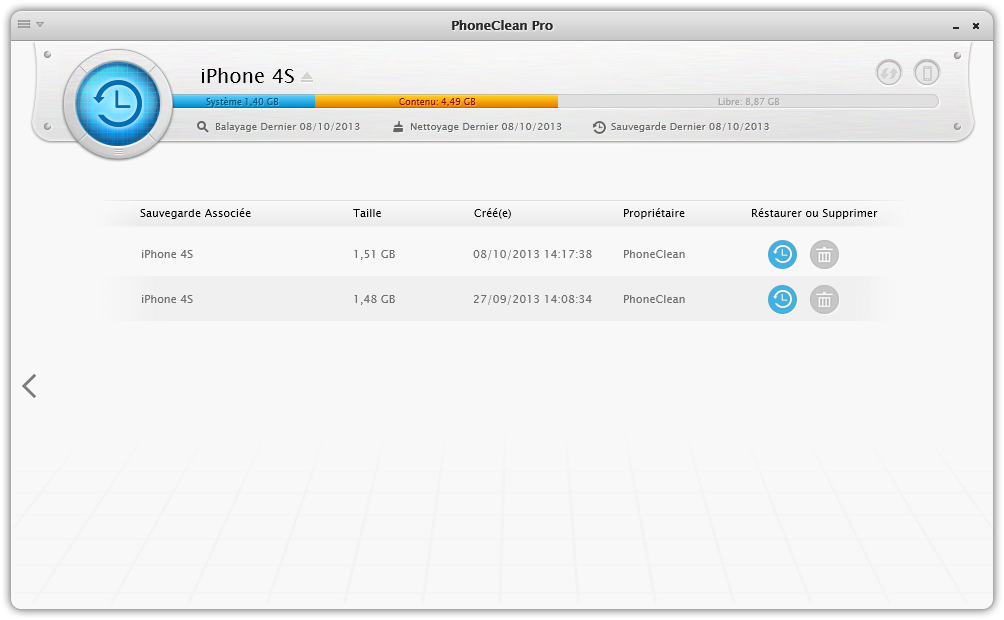Click the Taille column header
This screenshot has width=1004, height=620.
tap(367, 213)
